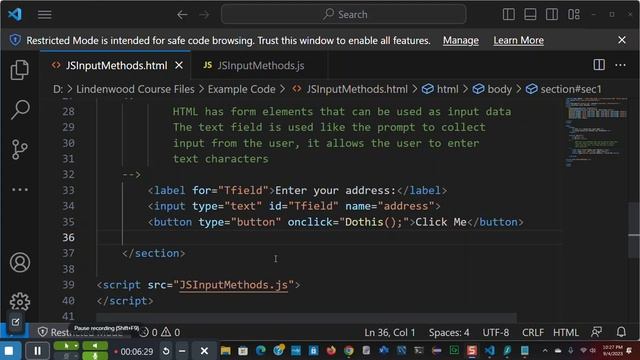Open the Lindenwood Course Files breadcrumb

[135, 89]
